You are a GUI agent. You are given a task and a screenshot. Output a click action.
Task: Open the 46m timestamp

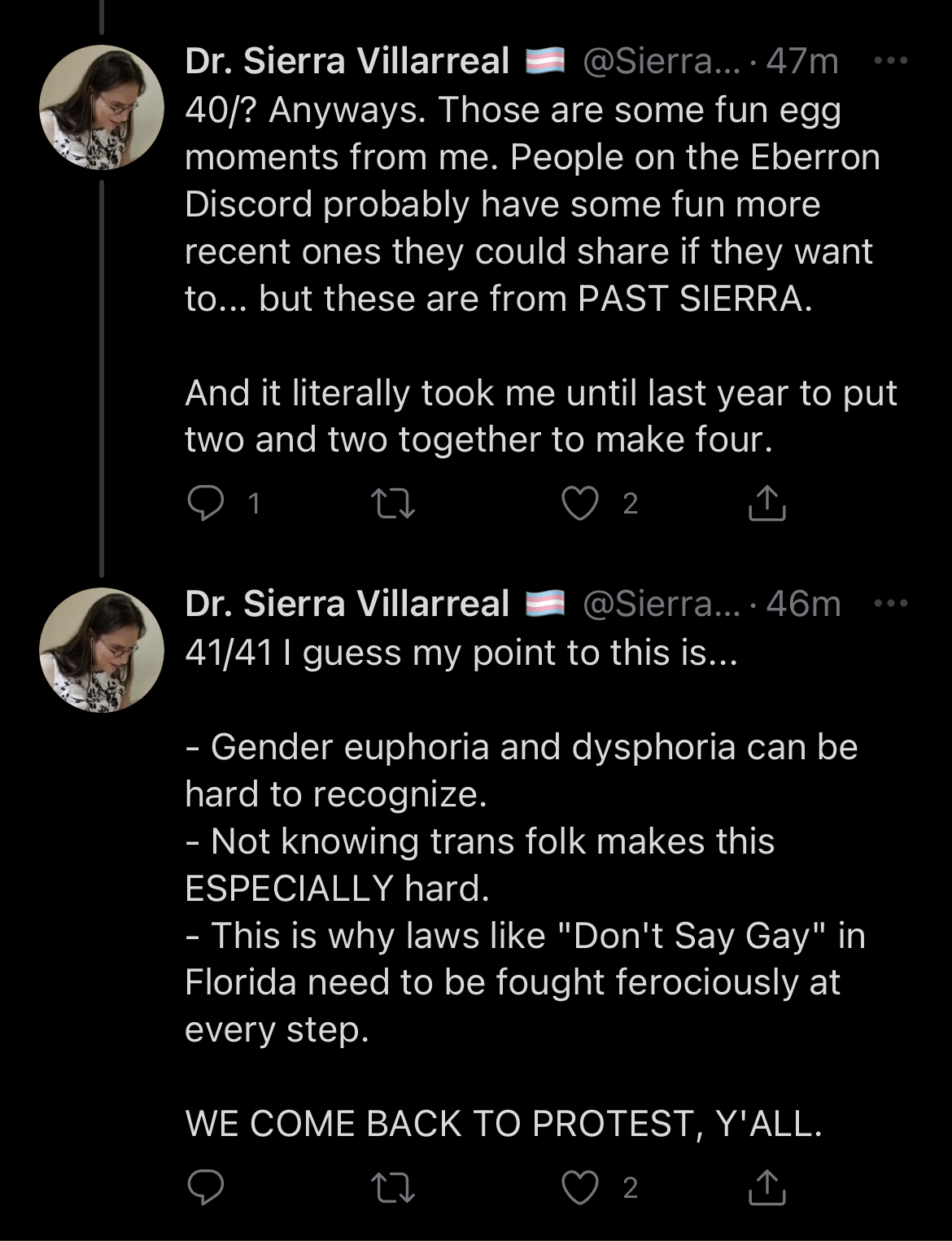coord(803,604)
